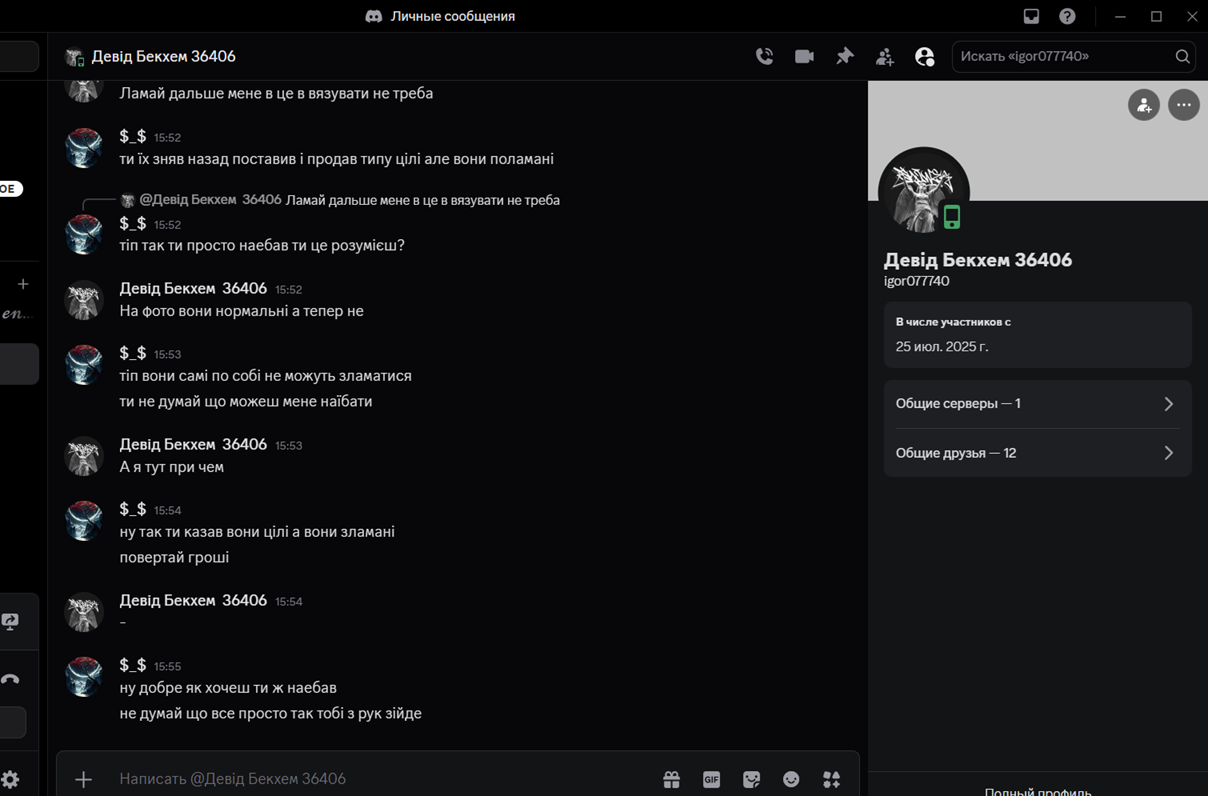The width and height of the screenshot is (1208, 796).
Task: Add friends to this DM icon
Action: click(885, 57)
